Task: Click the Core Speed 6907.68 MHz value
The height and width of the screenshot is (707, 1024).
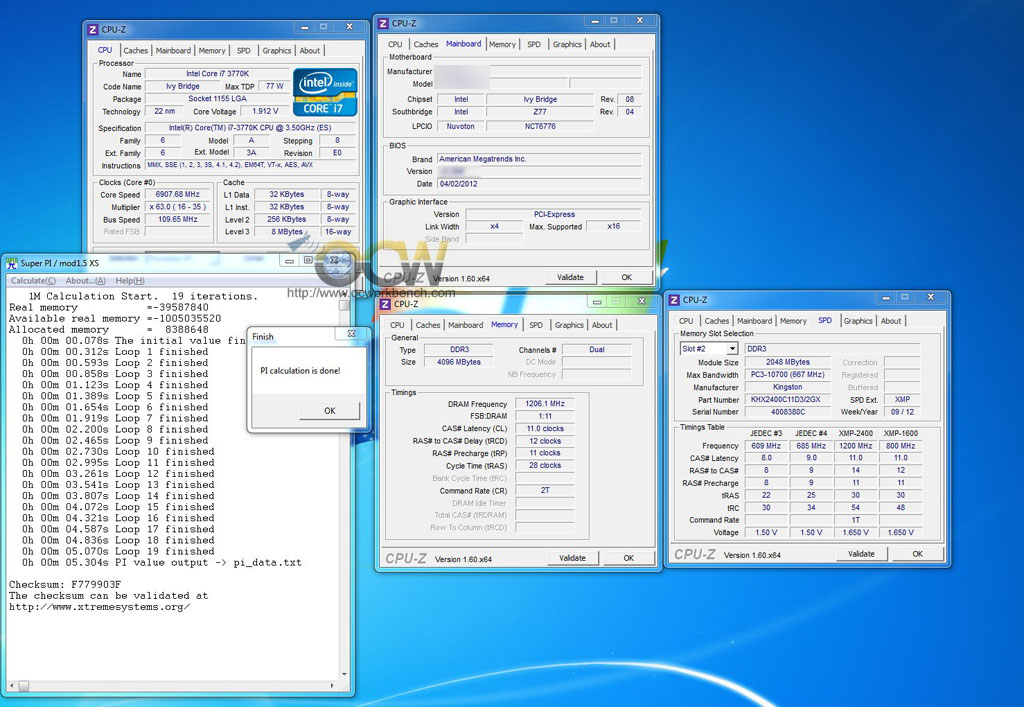Action: [x=178, y=195]
